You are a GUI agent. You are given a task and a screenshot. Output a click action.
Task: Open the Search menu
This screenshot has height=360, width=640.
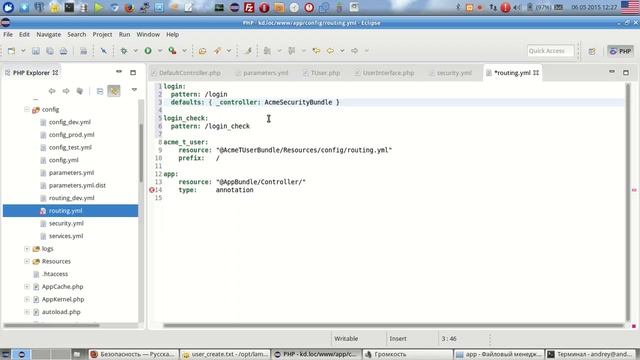point(77,35)
